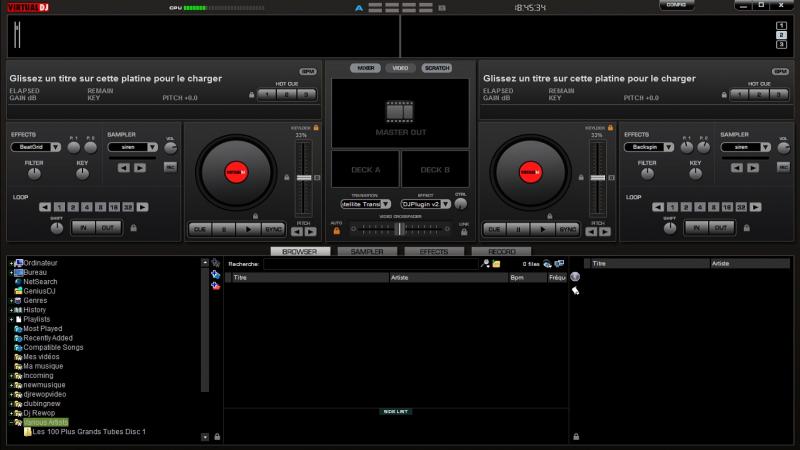Turn the right deck KEY knob
Image resolution: width=800 pixels, height=450 pixels.
[x=695, y=174]
